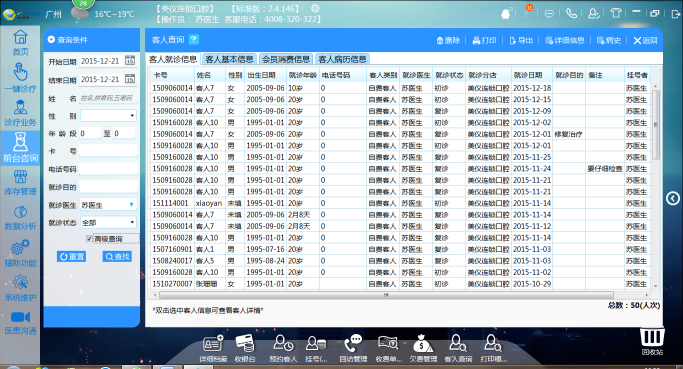The image size is (683, 369).
Task: Click the 重置 reset button
Action: [x=71, y=257]
